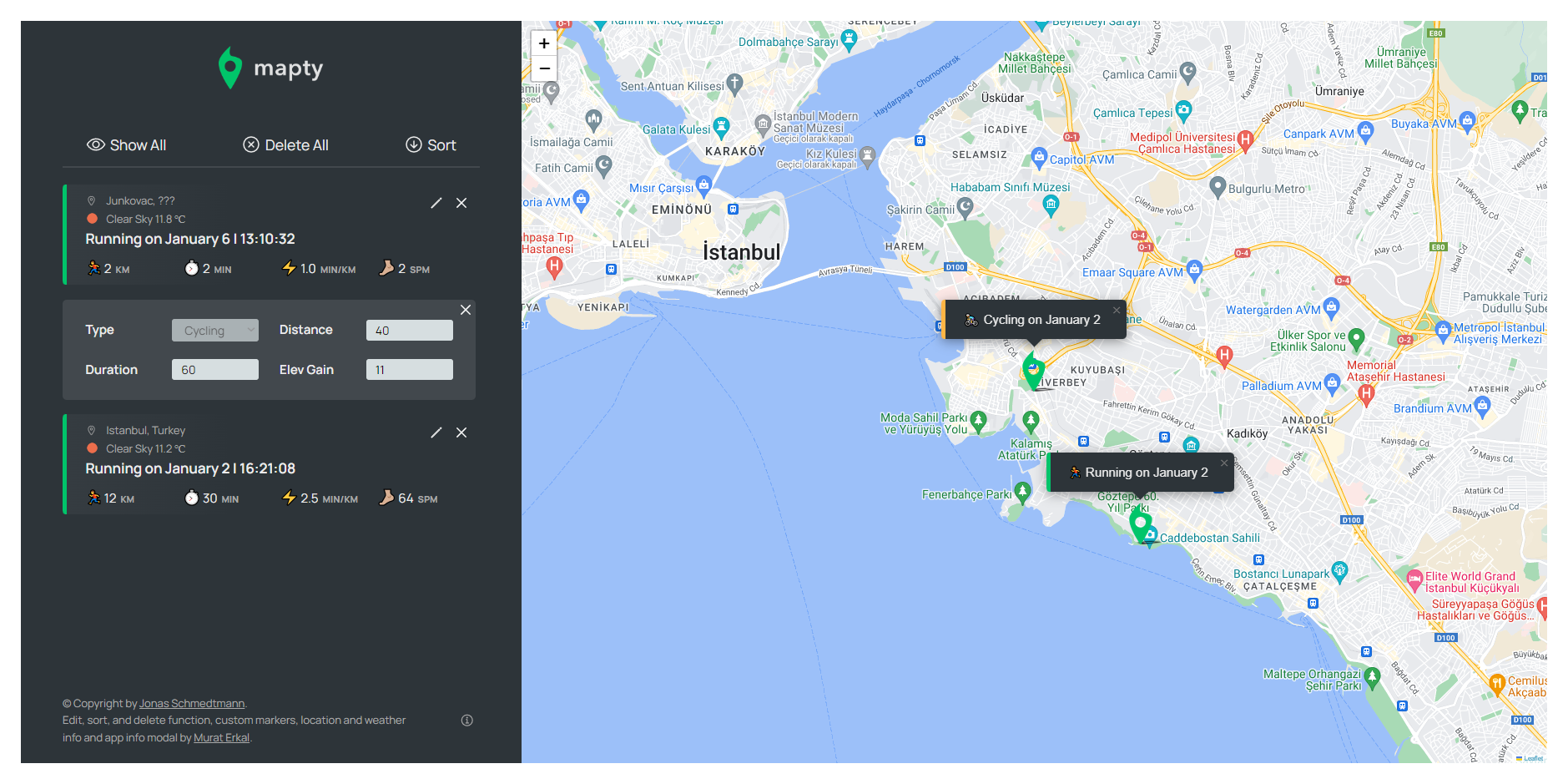Click the Galata Kulesi map pin
The image size is (1568, 784).
[722, 128]
